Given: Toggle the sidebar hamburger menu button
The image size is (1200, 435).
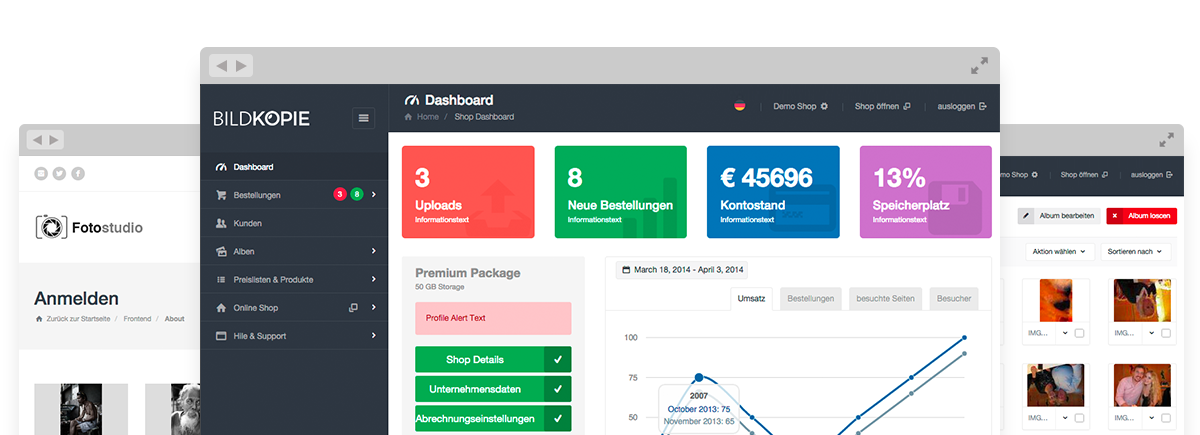Looking at the screenshot, I should click(363, 118).
